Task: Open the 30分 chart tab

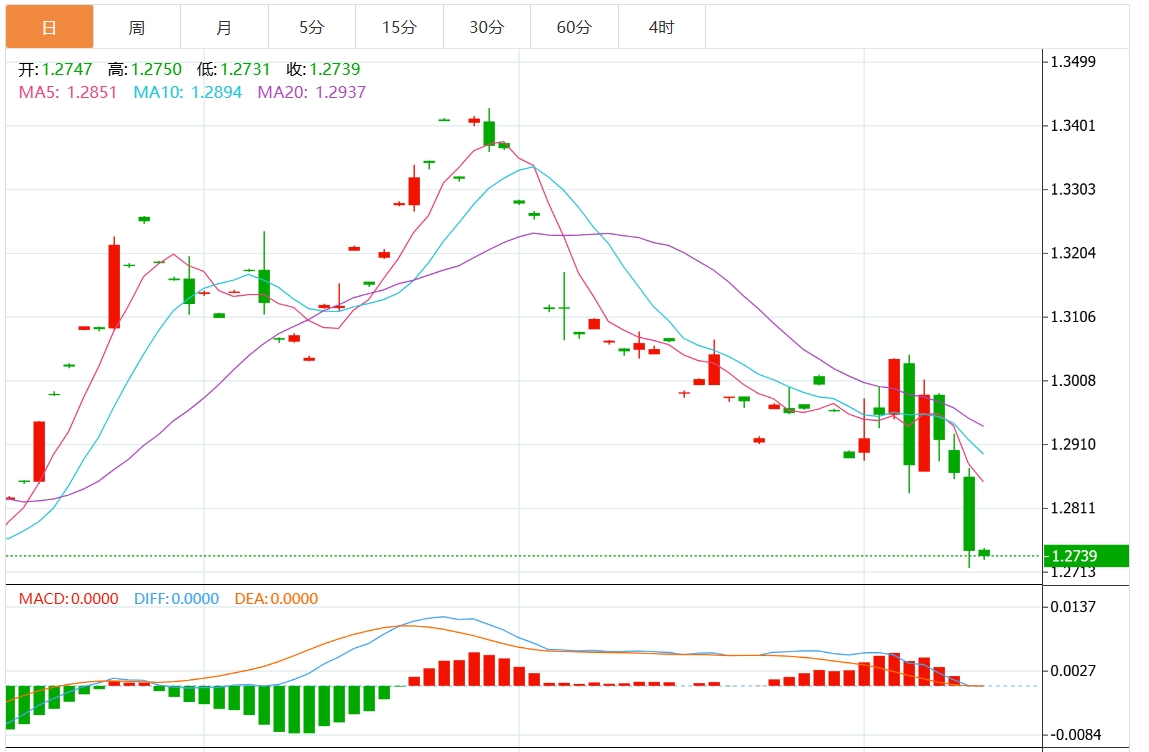Action: [x=487, y=27]
